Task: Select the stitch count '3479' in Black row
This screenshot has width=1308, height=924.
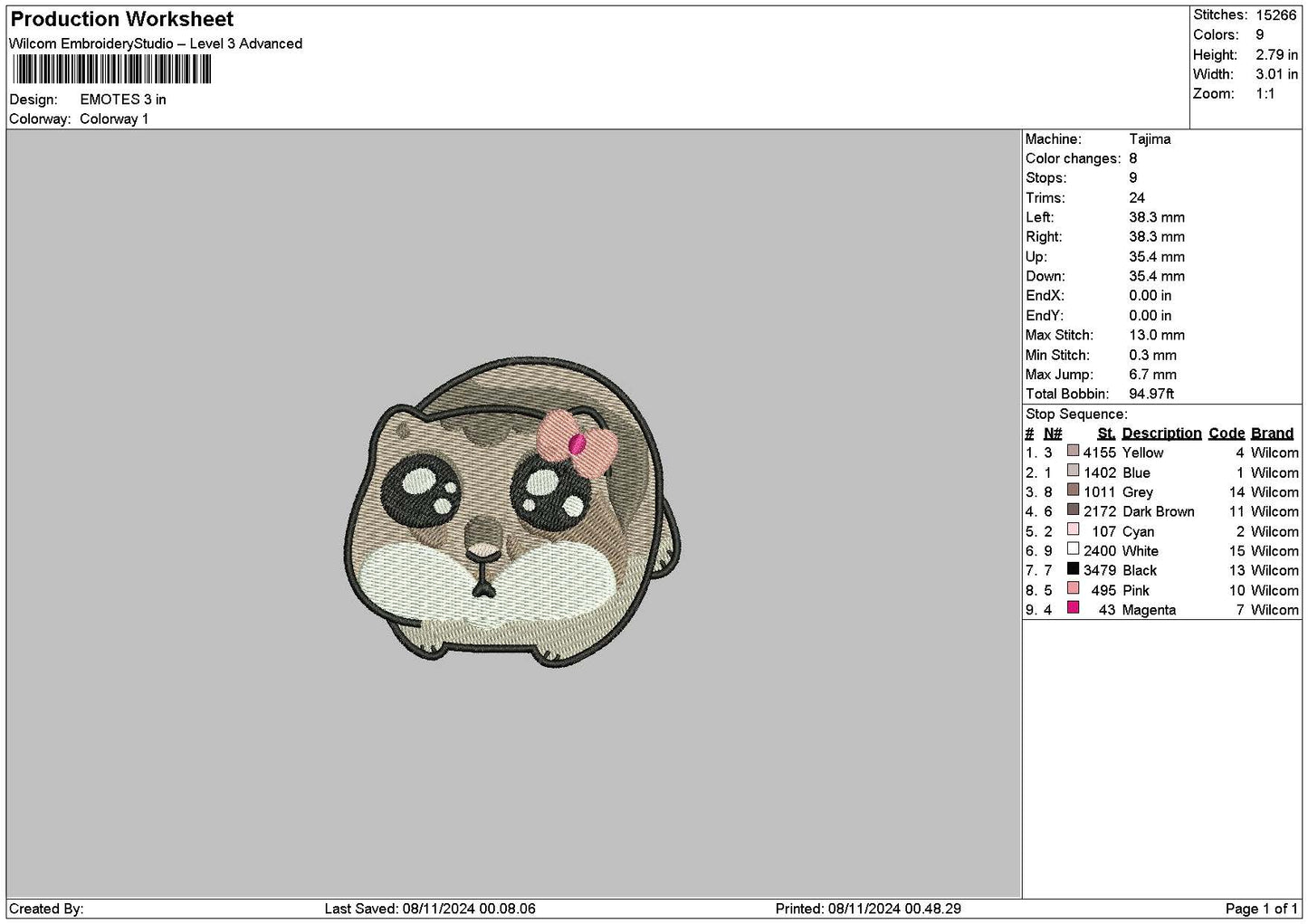Action: coord(1100,570)
